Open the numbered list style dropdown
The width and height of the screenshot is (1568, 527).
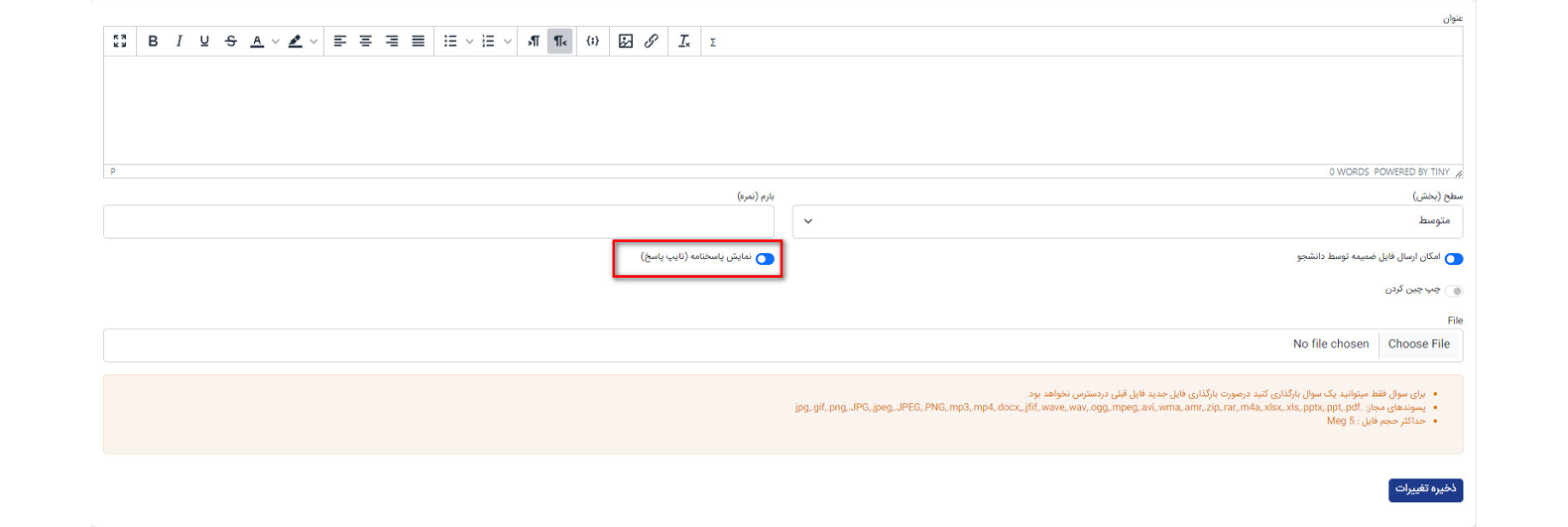(x=507, y=42)
